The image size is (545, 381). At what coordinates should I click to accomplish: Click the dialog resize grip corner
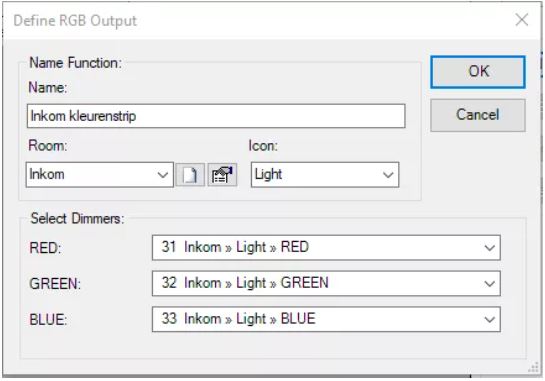pos(534,367)
